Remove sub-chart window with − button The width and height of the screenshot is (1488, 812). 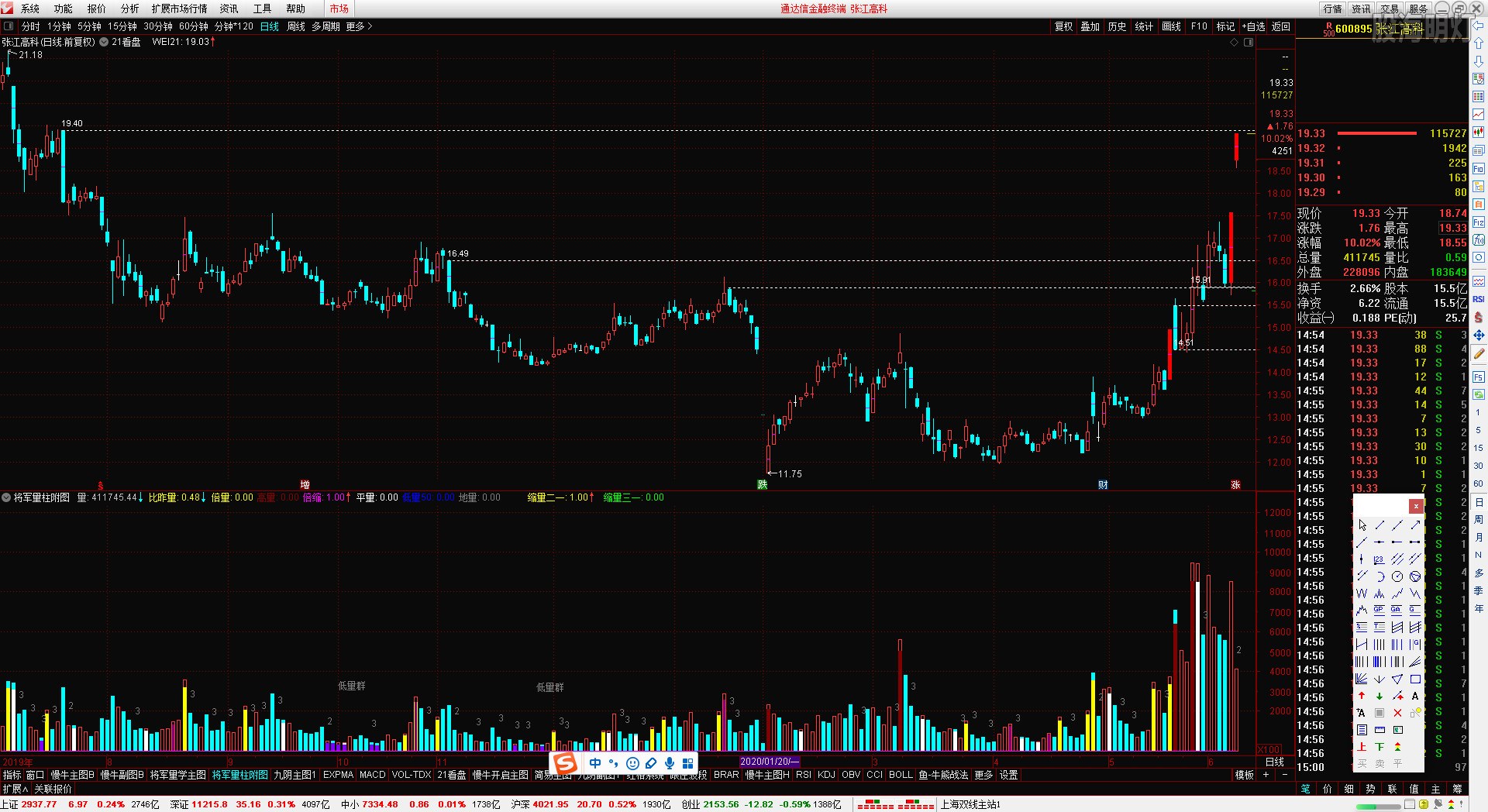click(x=1283, y=775)
